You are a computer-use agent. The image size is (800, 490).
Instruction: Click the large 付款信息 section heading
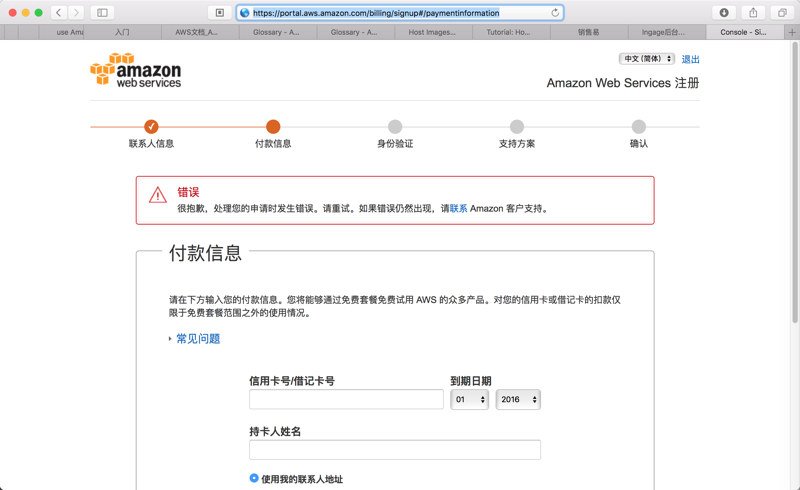(x=205, y=253)
